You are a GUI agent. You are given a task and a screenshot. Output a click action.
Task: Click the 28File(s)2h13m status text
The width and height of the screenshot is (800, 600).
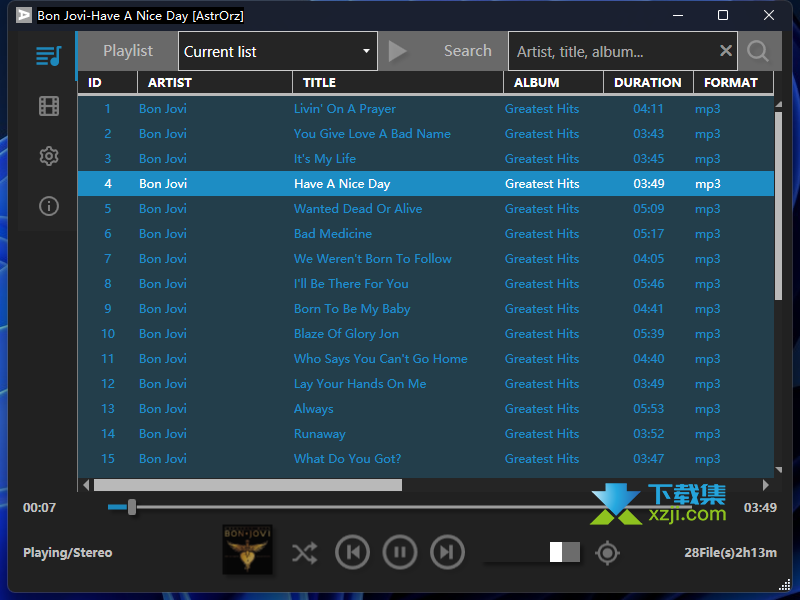tap(730, 553)
